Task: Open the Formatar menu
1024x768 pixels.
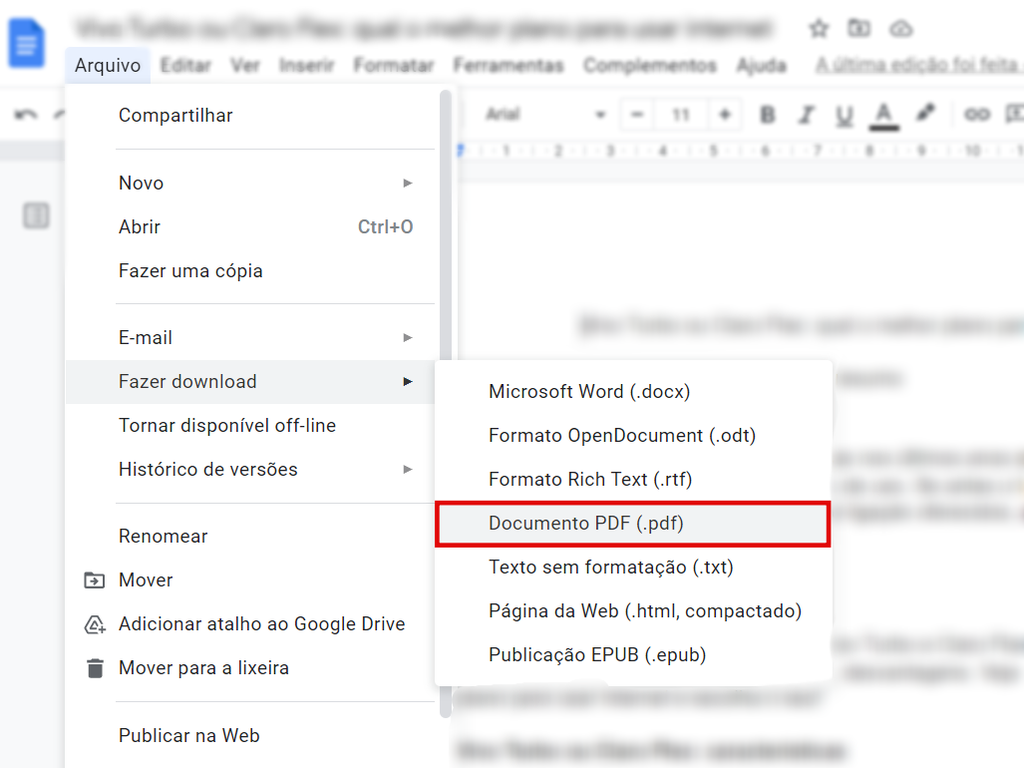Action: click(394, 65)
